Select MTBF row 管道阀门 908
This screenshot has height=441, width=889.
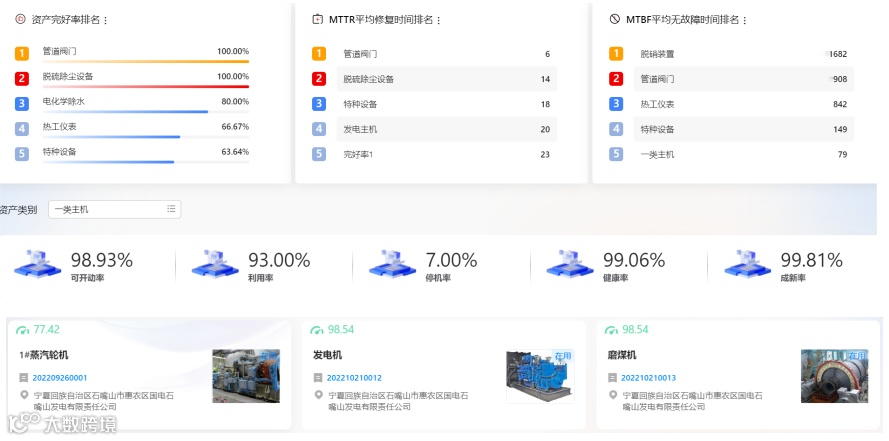744,79
